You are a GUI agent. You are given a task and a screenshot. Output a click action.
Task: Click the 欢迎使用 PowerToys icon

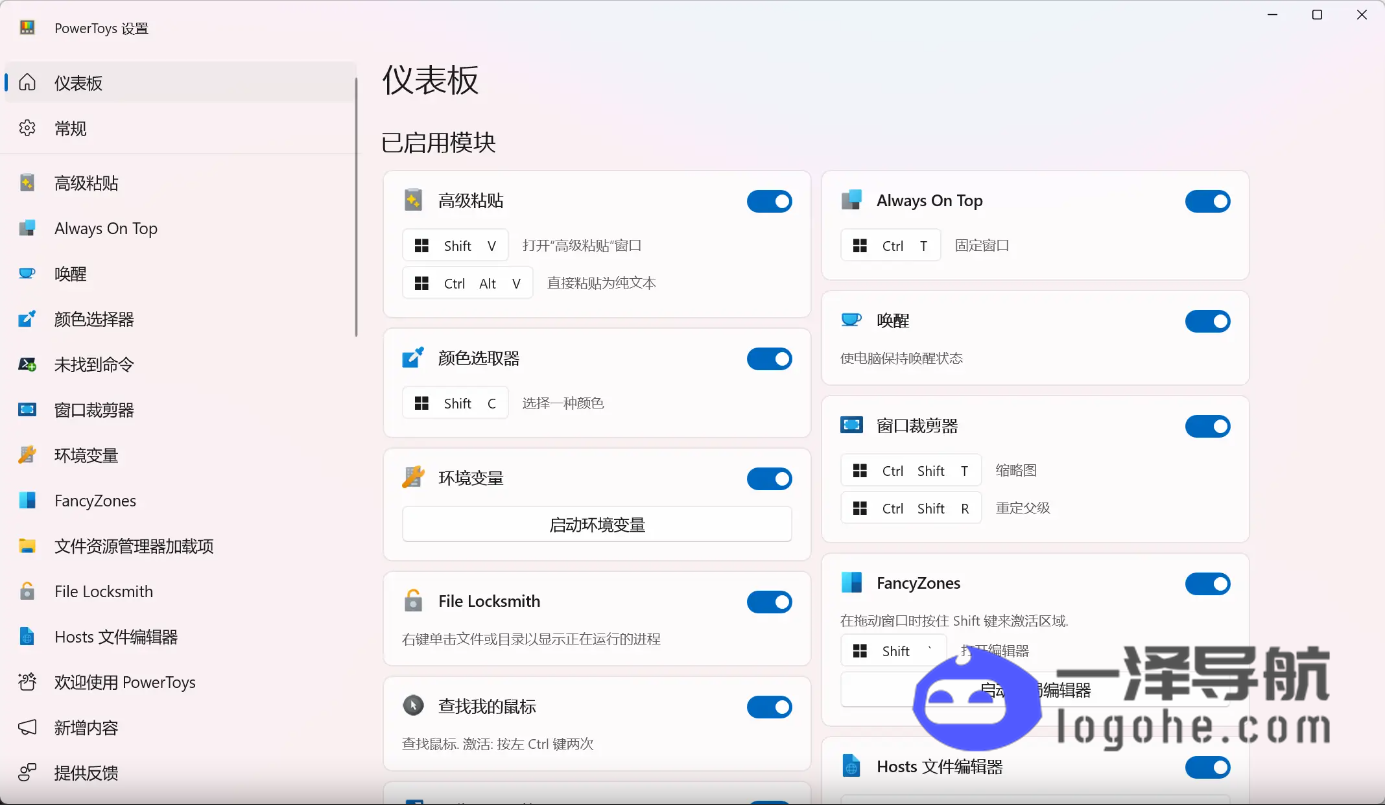pyautogui.click(x=27, y=682)
